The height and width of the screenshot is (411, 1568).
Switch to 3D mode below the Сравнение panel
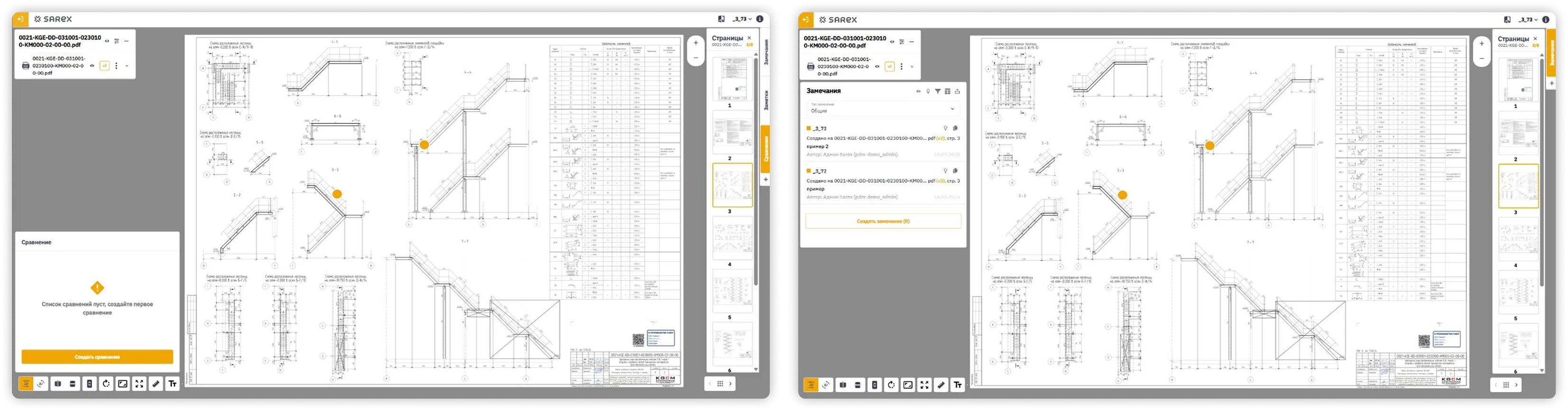(41, 383)
